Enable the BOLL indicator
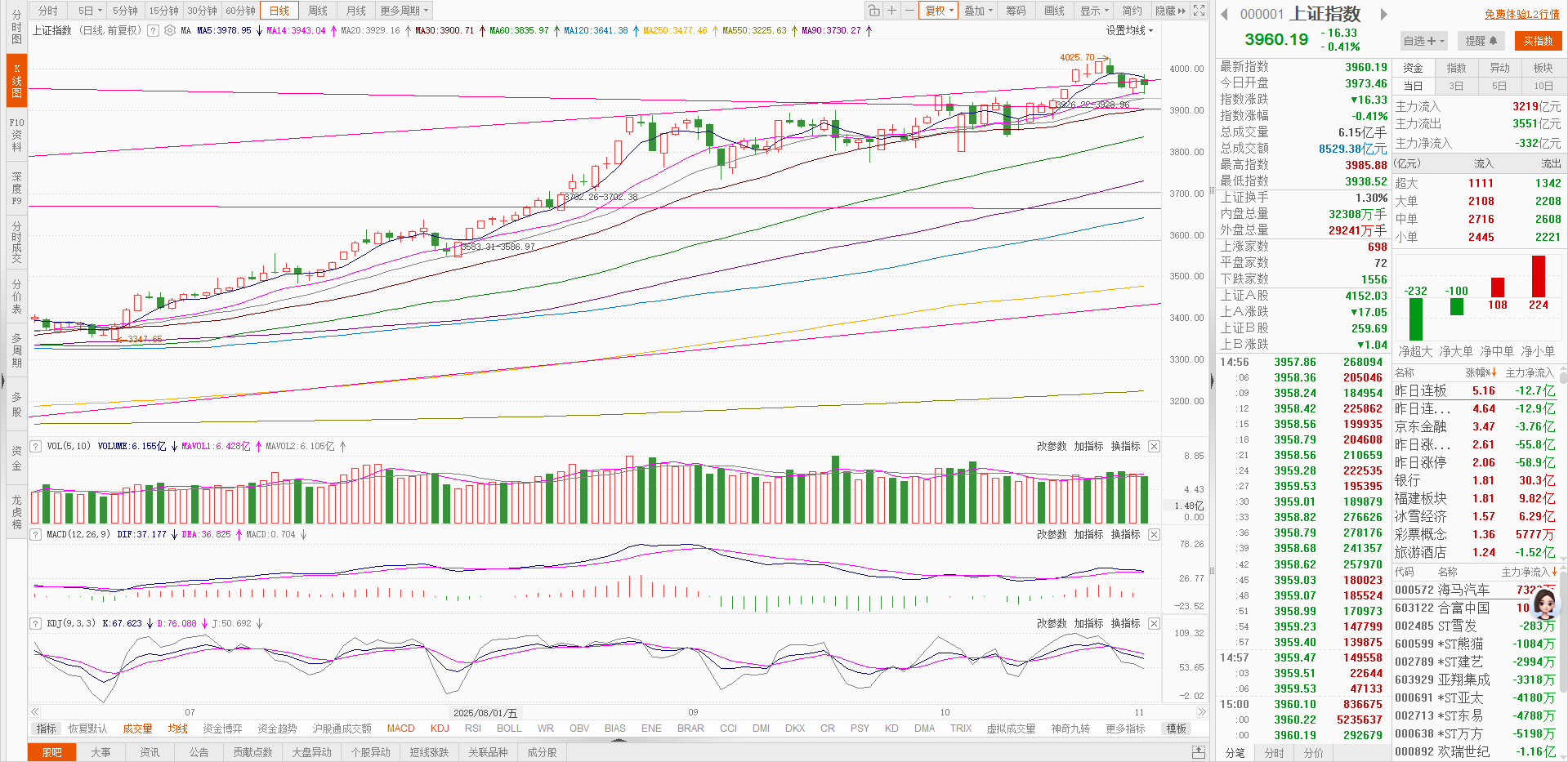This screenshot has width=1568, height=762. [x=508, y=729]
